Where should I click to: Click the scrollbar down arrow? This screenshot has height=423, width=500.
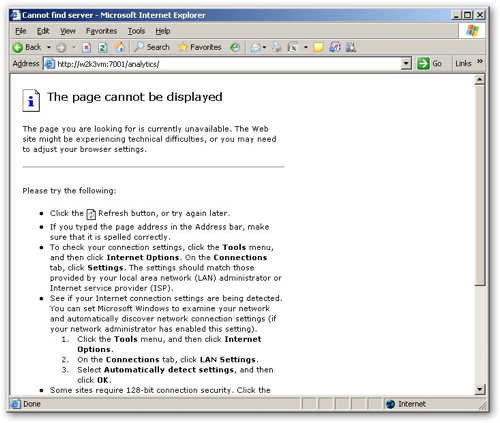(x=479, y=389)
